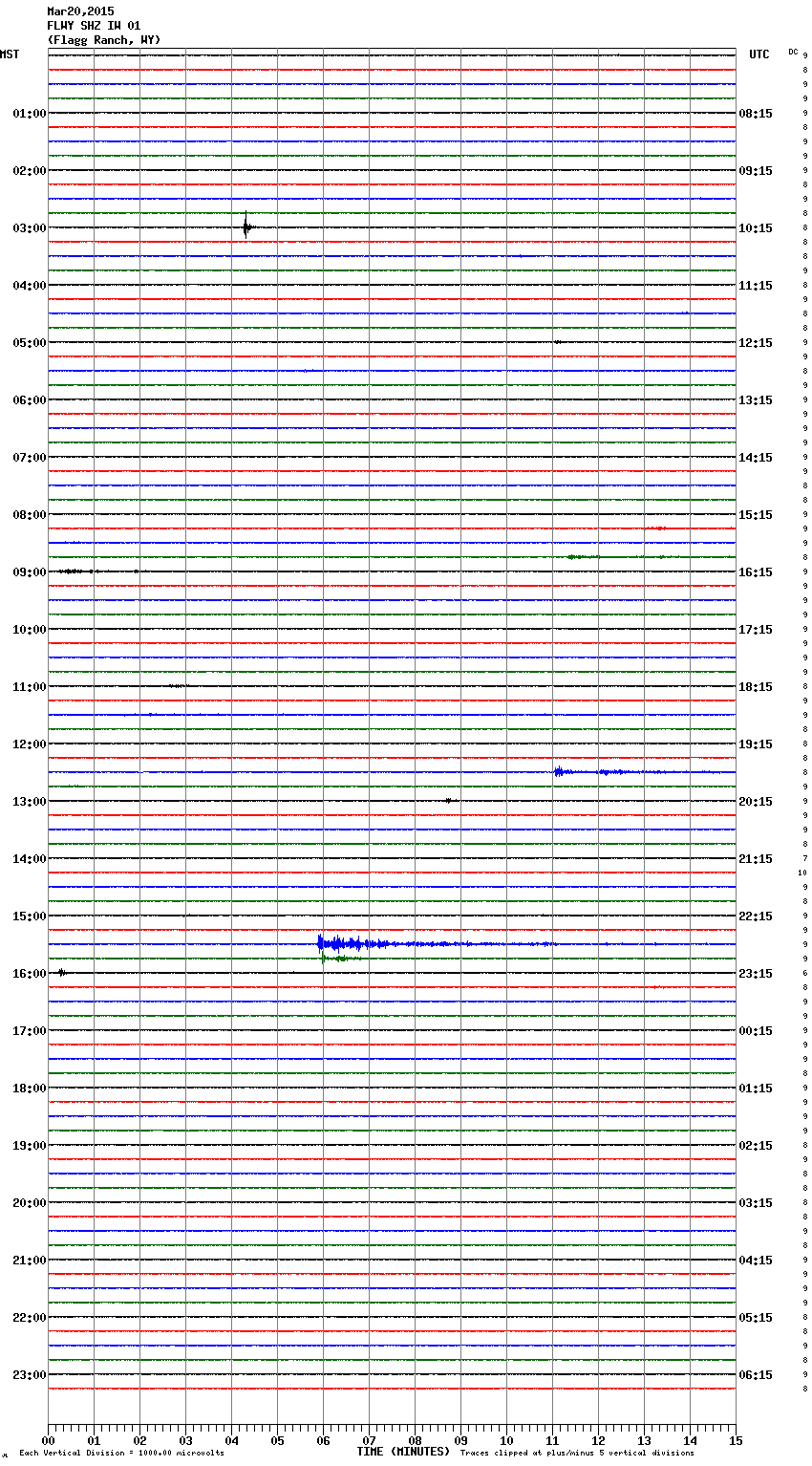The image size is (812, 1466).
Task: Click the UTC timezone header
Action: (x=759, y=54)
